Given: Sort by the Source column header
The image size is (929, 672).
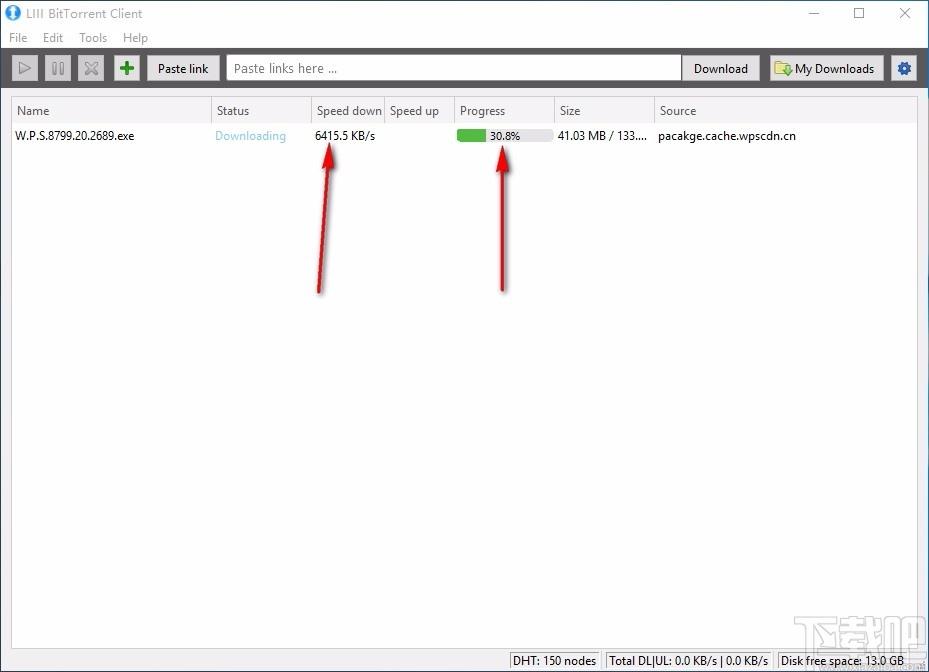Looking at the screenshot, I should pyautogui.click(x=786, y=111).
